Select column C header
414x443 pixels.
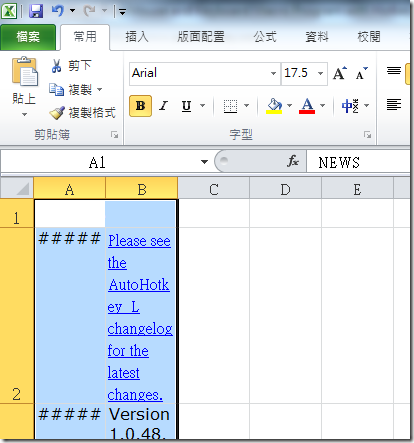tap(214, 189)
